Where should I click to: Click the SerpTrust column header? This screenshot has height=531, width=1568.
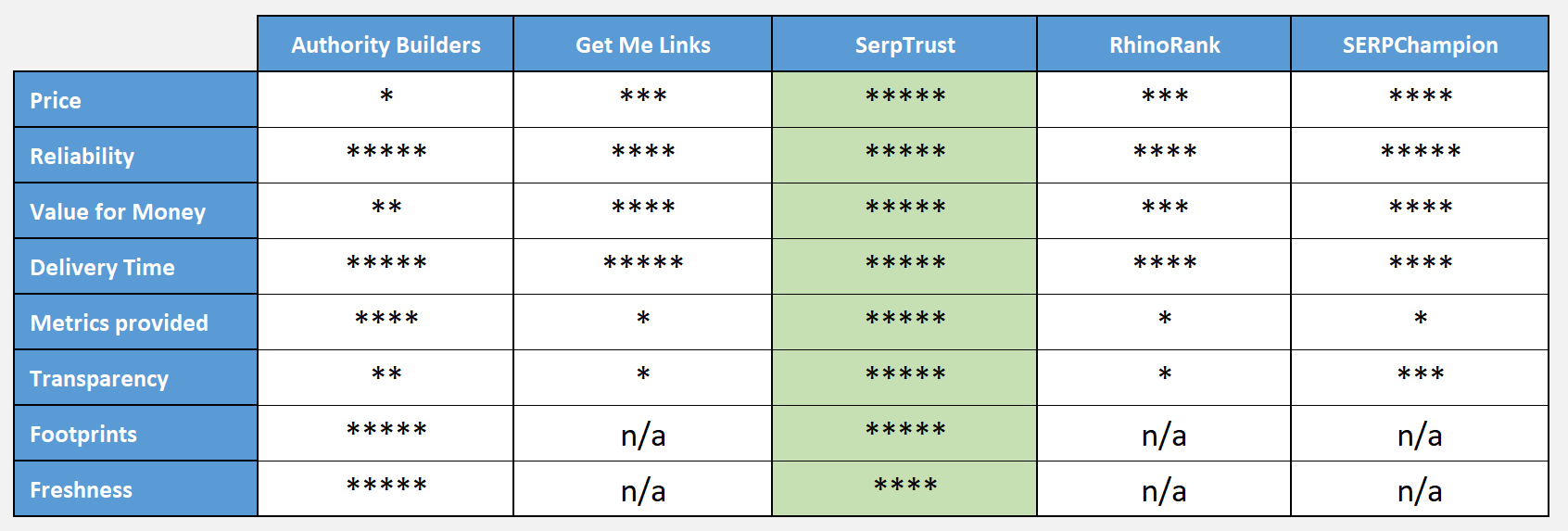point(904,44)
